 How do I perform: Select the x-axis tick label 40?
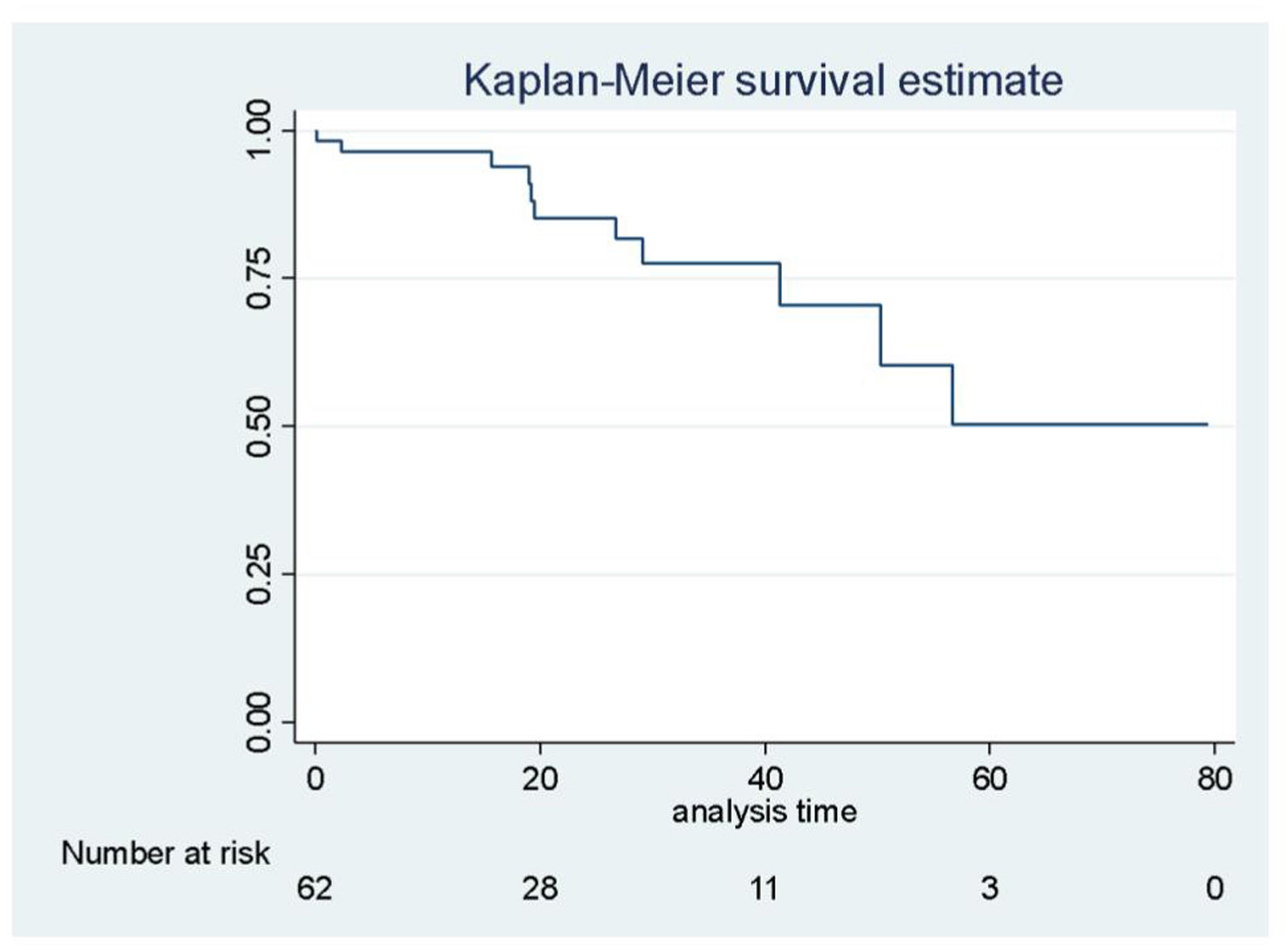pyautogui.click(x=765, y=779)
